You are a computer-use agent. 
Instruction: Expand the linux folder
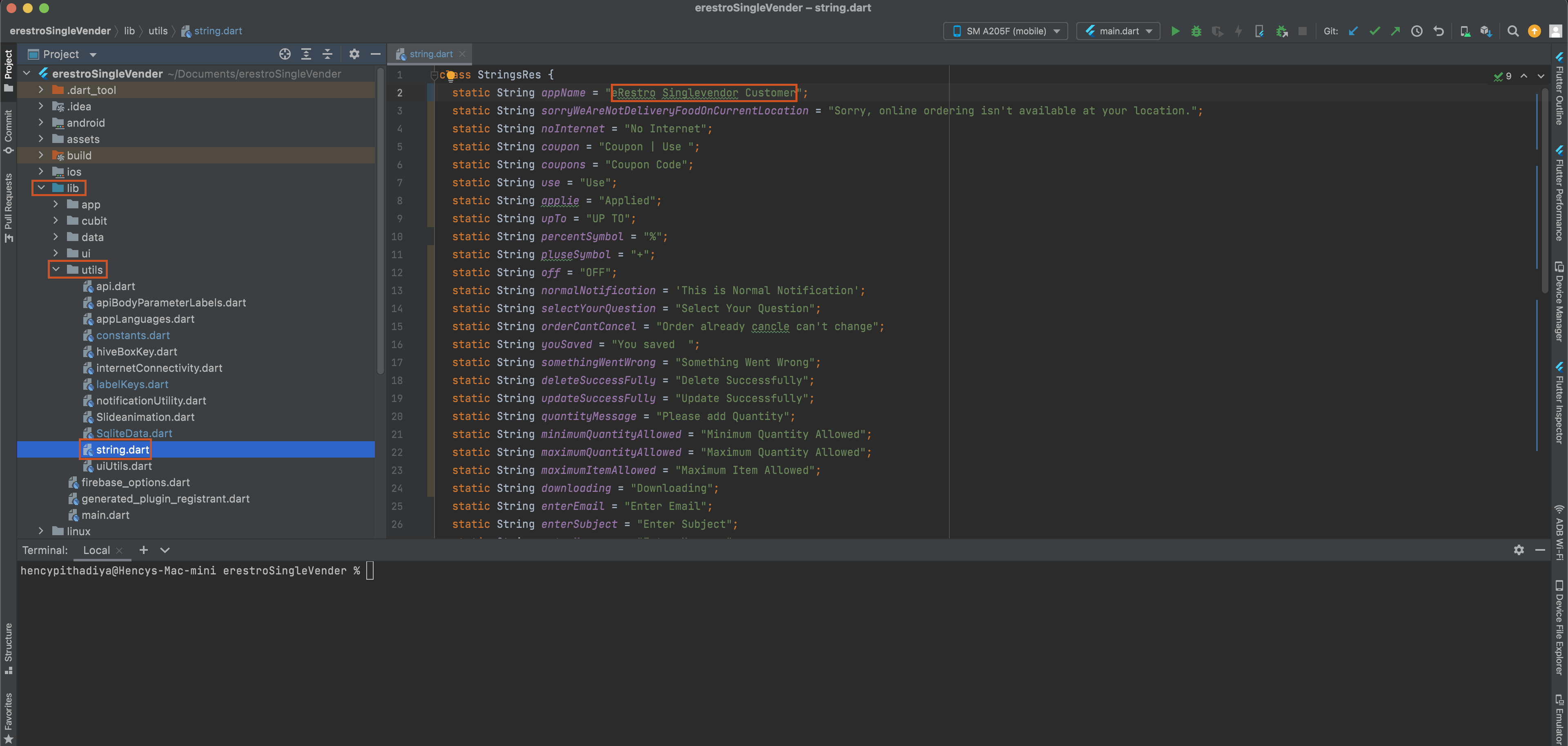click(41, 531)
